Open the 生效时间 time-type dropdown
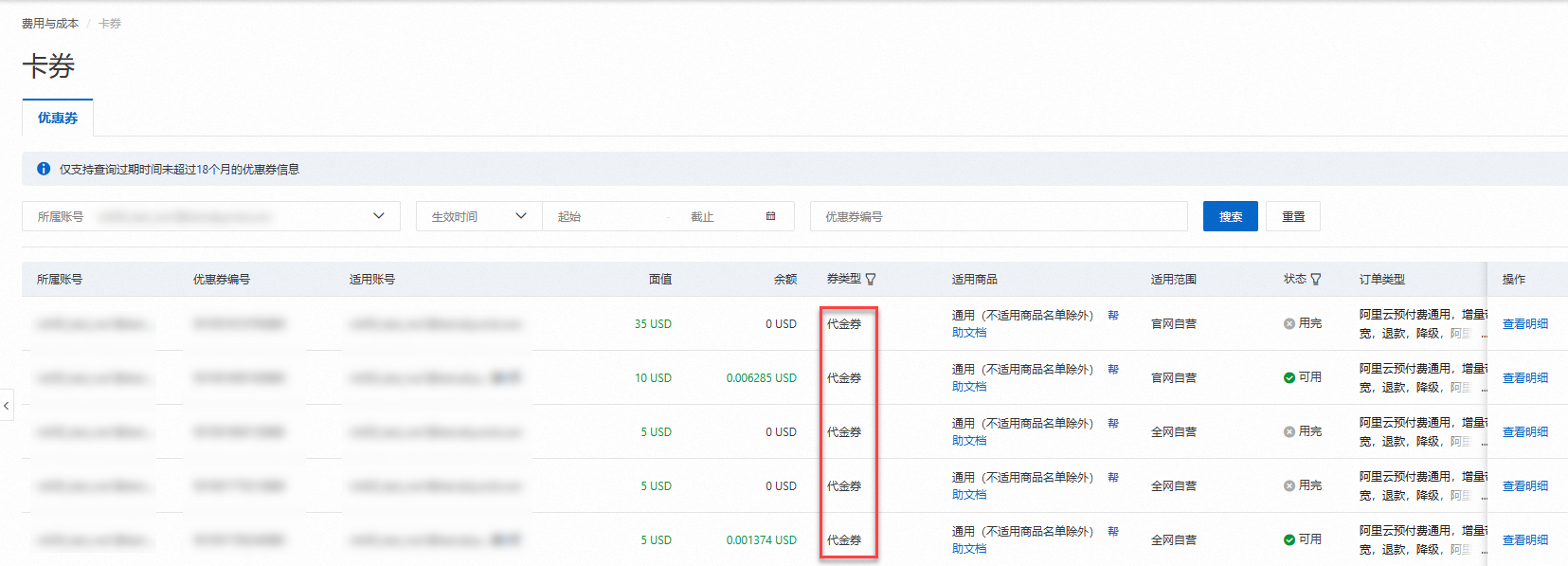The image size is (1568, 566). (479, 216)
